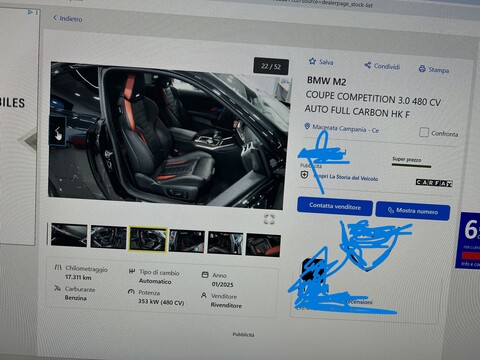480x360 pixels.
Task: Select the fifth gallery thumbnail
Action: 225,243
